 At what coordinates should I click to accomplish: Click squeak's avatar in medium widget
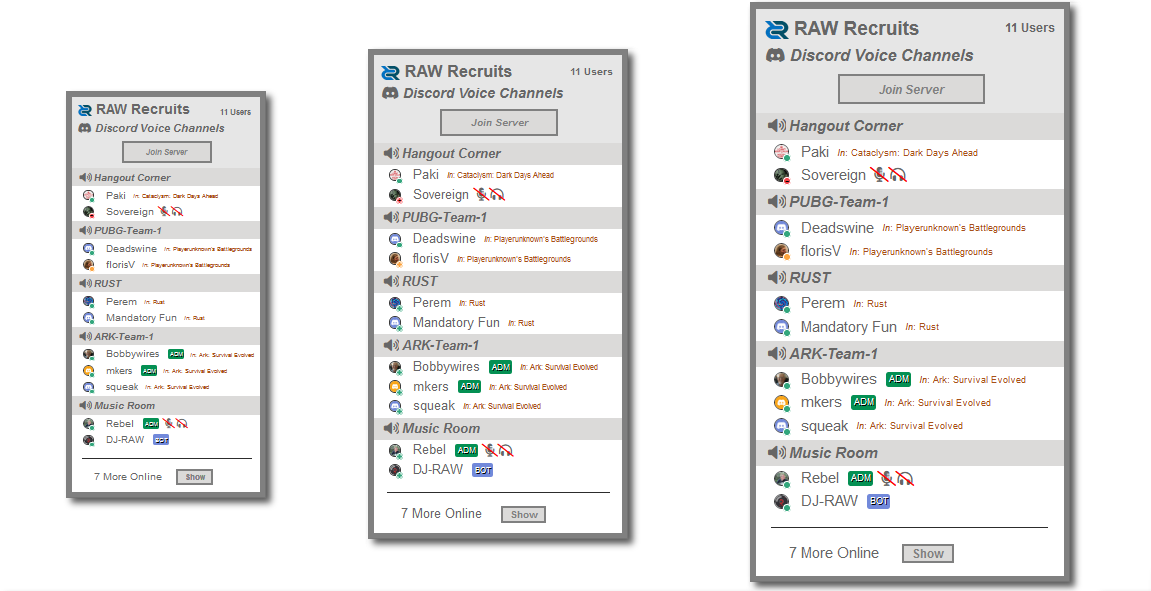coord(396,406)
